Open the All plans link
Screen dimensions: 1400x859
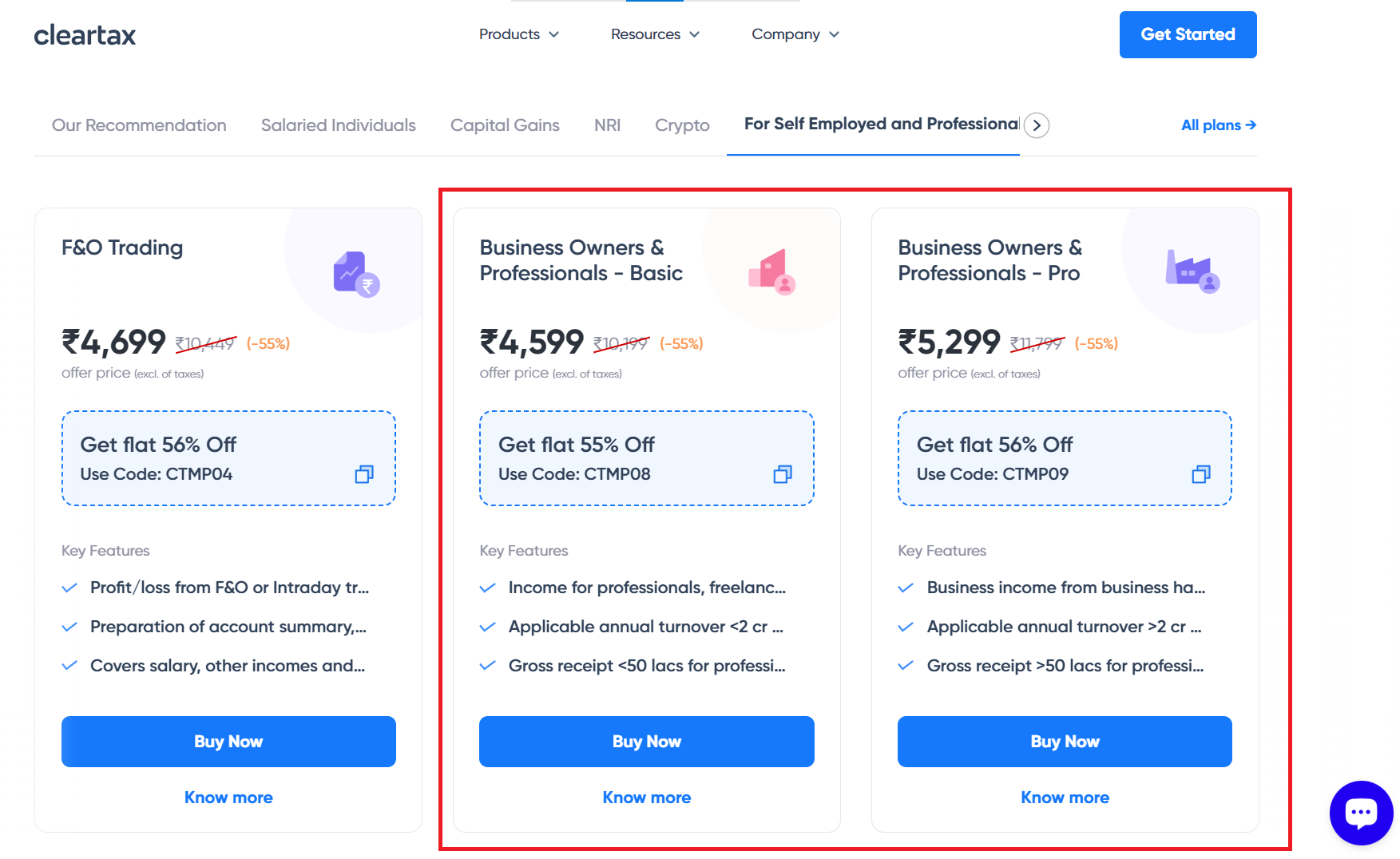[x=1218, y=125]
